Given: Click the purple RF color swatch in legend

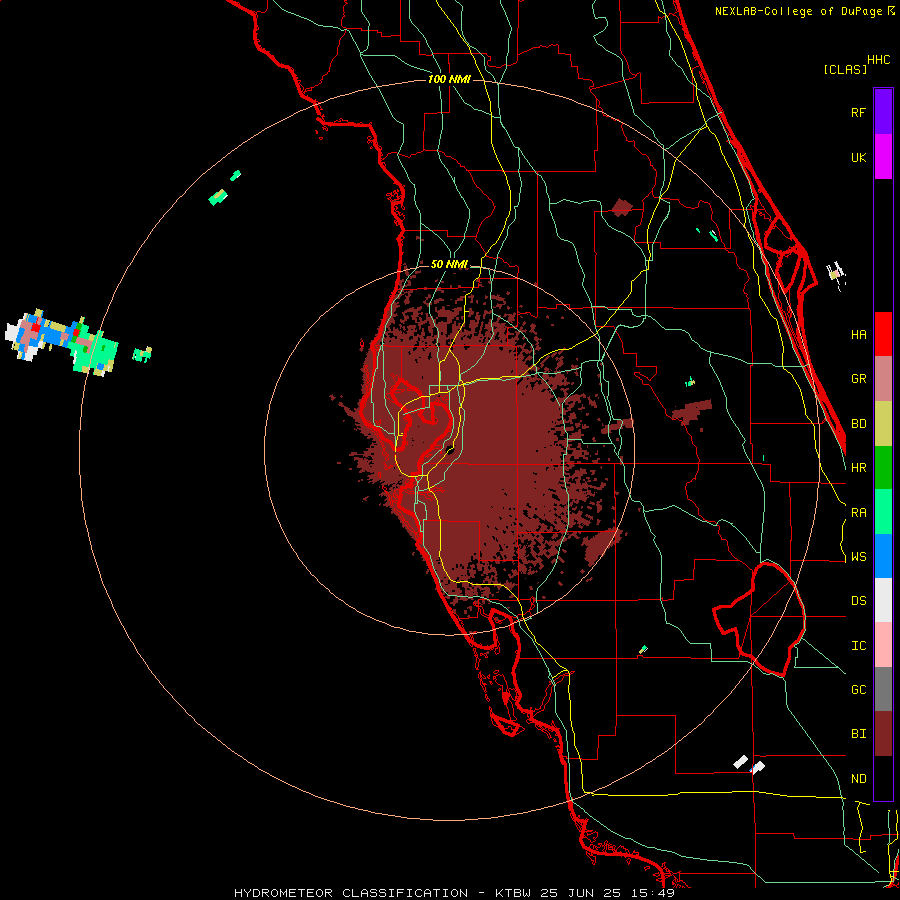Looking at the screenshot, I should point(883,112).
